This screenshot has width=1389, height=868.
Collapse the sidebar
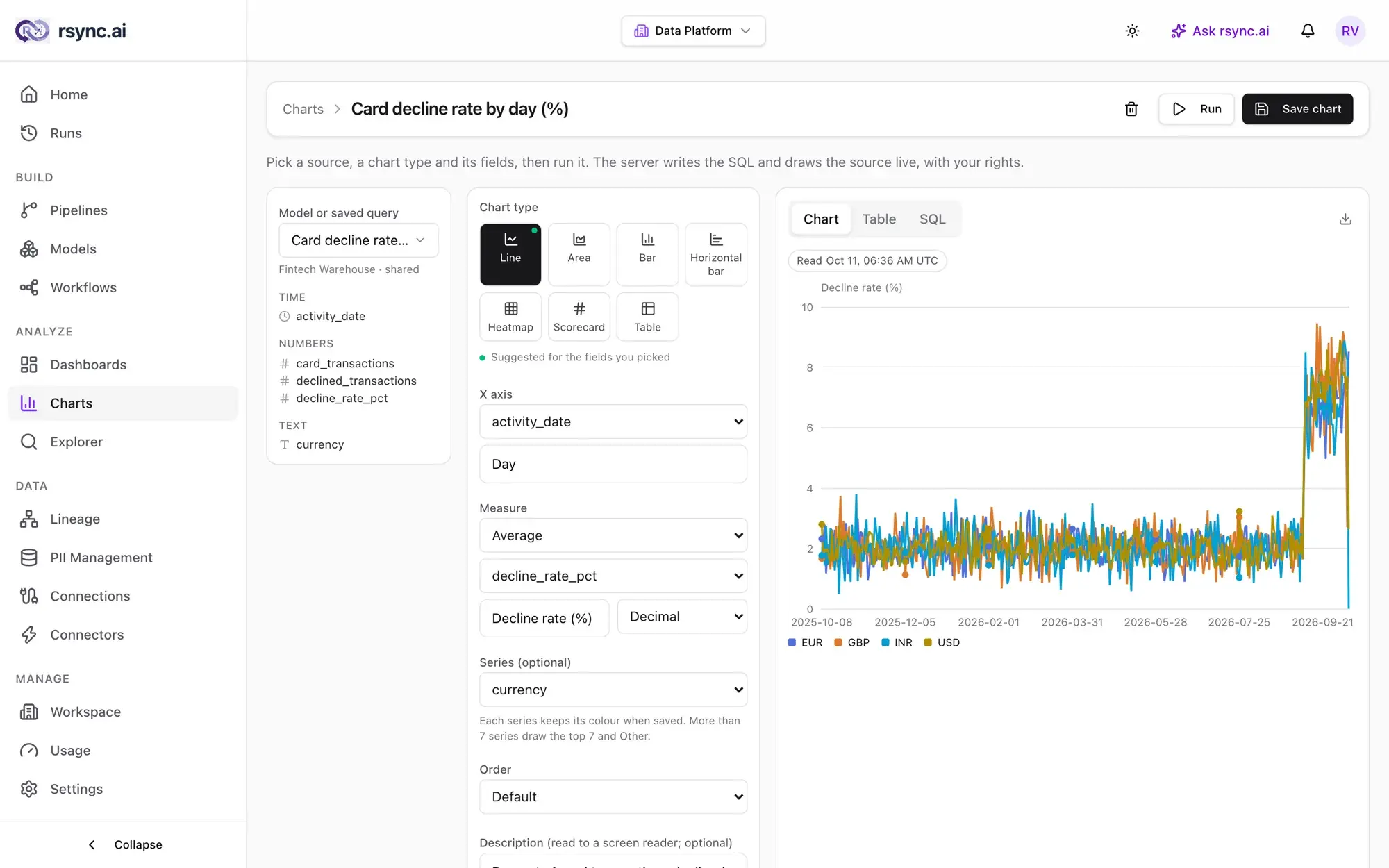click(x=125, y=844)
